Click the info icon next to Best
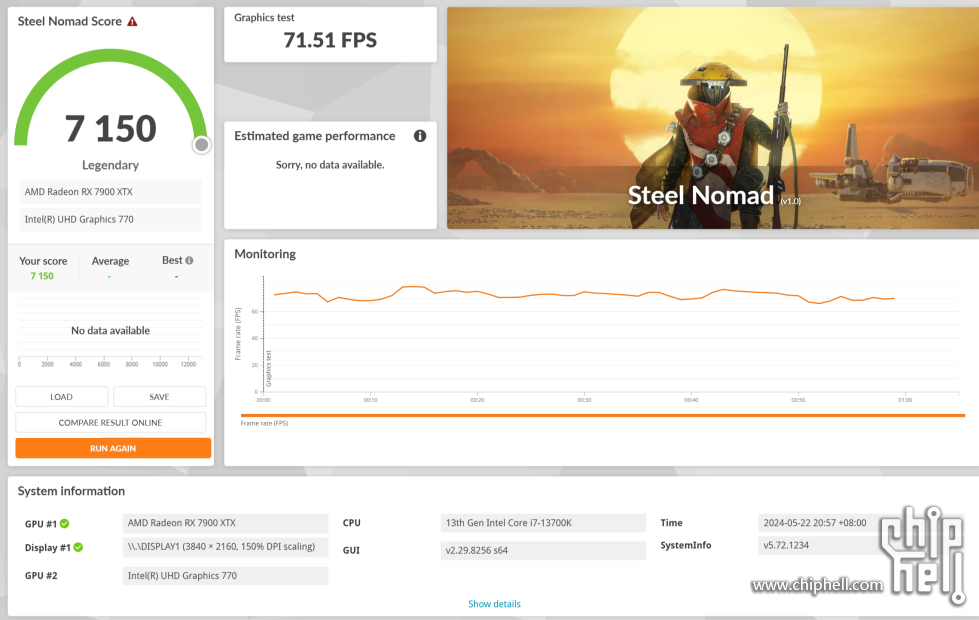This screenshot has width=979, height=620. click(189, 260)
